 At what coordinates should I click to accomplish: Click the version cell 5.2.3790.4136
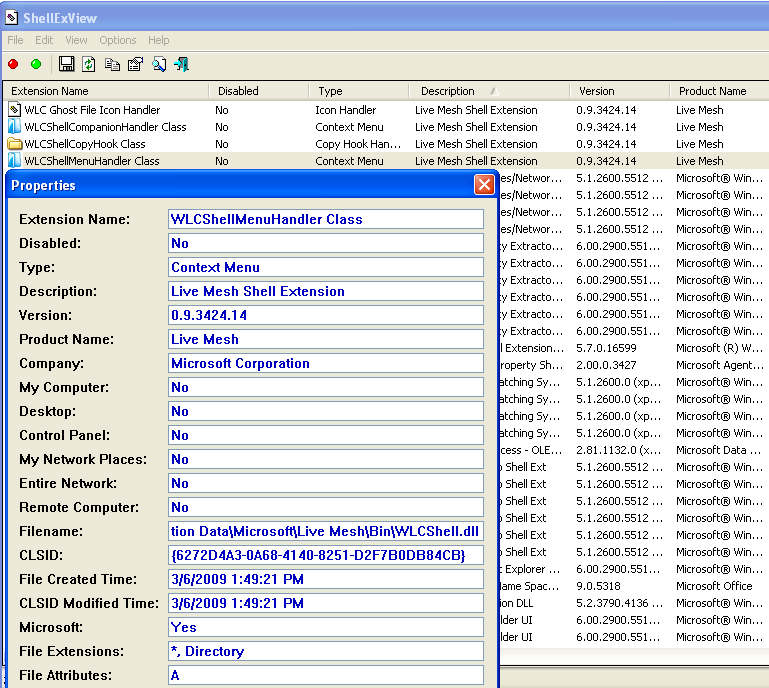(x=619, y=603)
